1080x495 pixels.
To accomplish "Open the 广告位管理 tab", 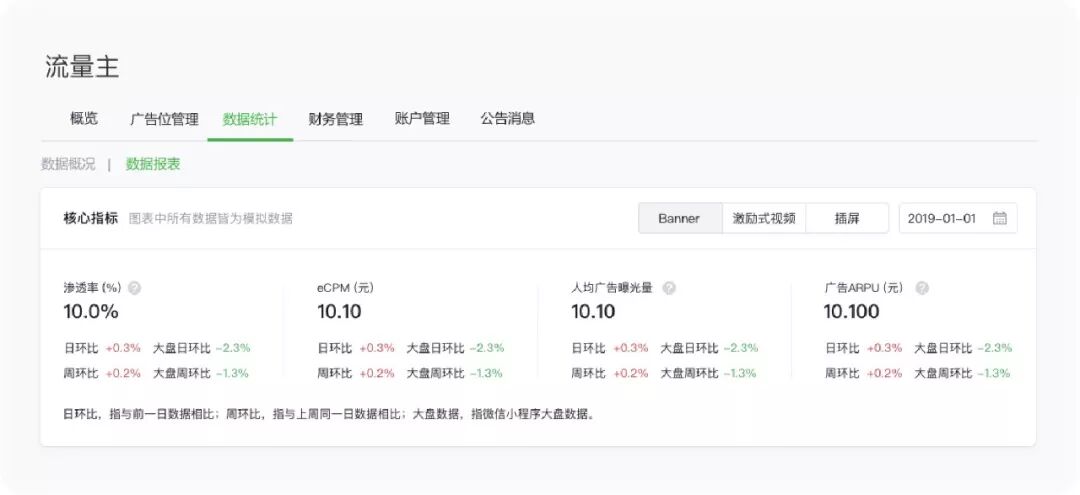I will 164,119.
